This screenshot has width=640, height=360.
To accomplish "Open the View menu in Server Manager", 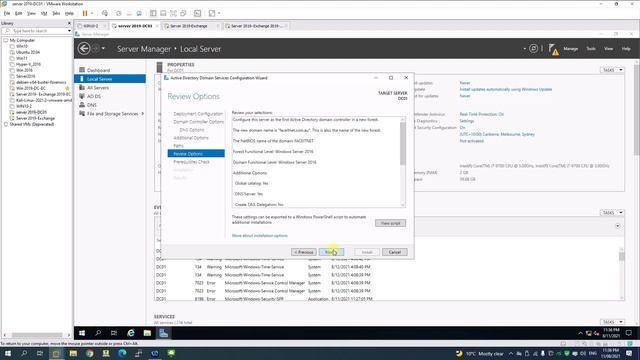I will pyautogui.click(x=608, y=49).
